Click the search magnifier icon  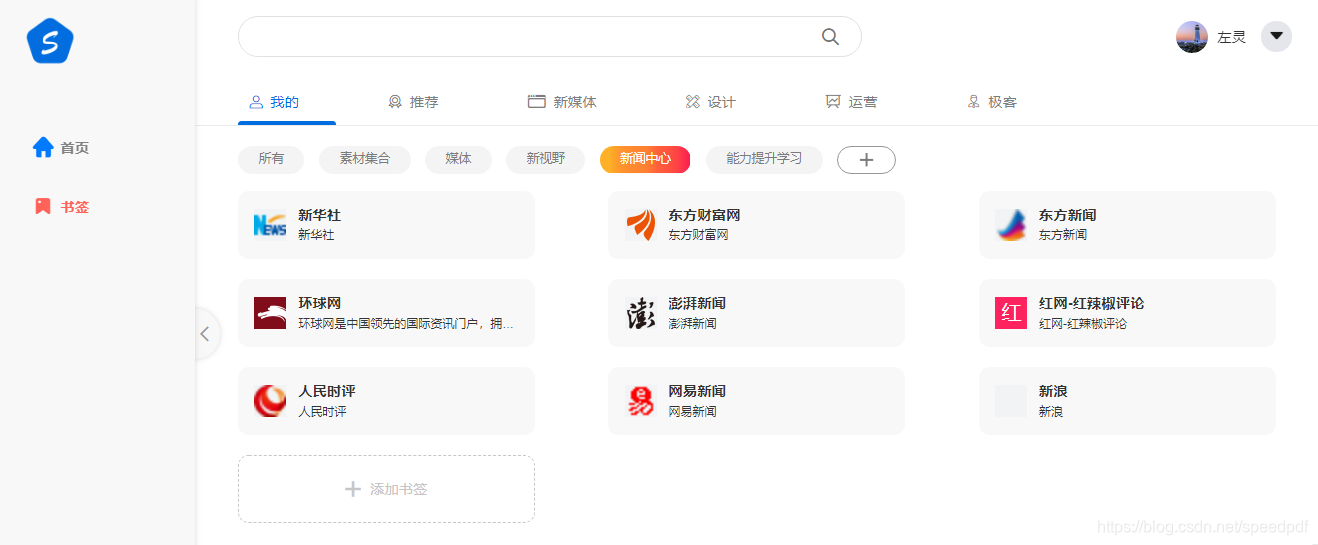tap(830, 37)
